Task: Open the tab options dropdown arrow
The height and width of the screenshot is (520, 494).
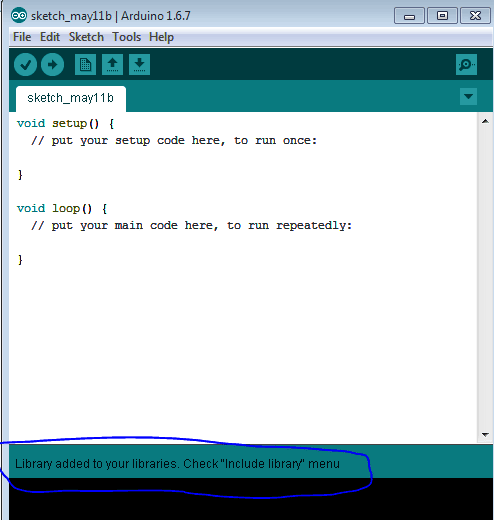Action: [468, 97]
